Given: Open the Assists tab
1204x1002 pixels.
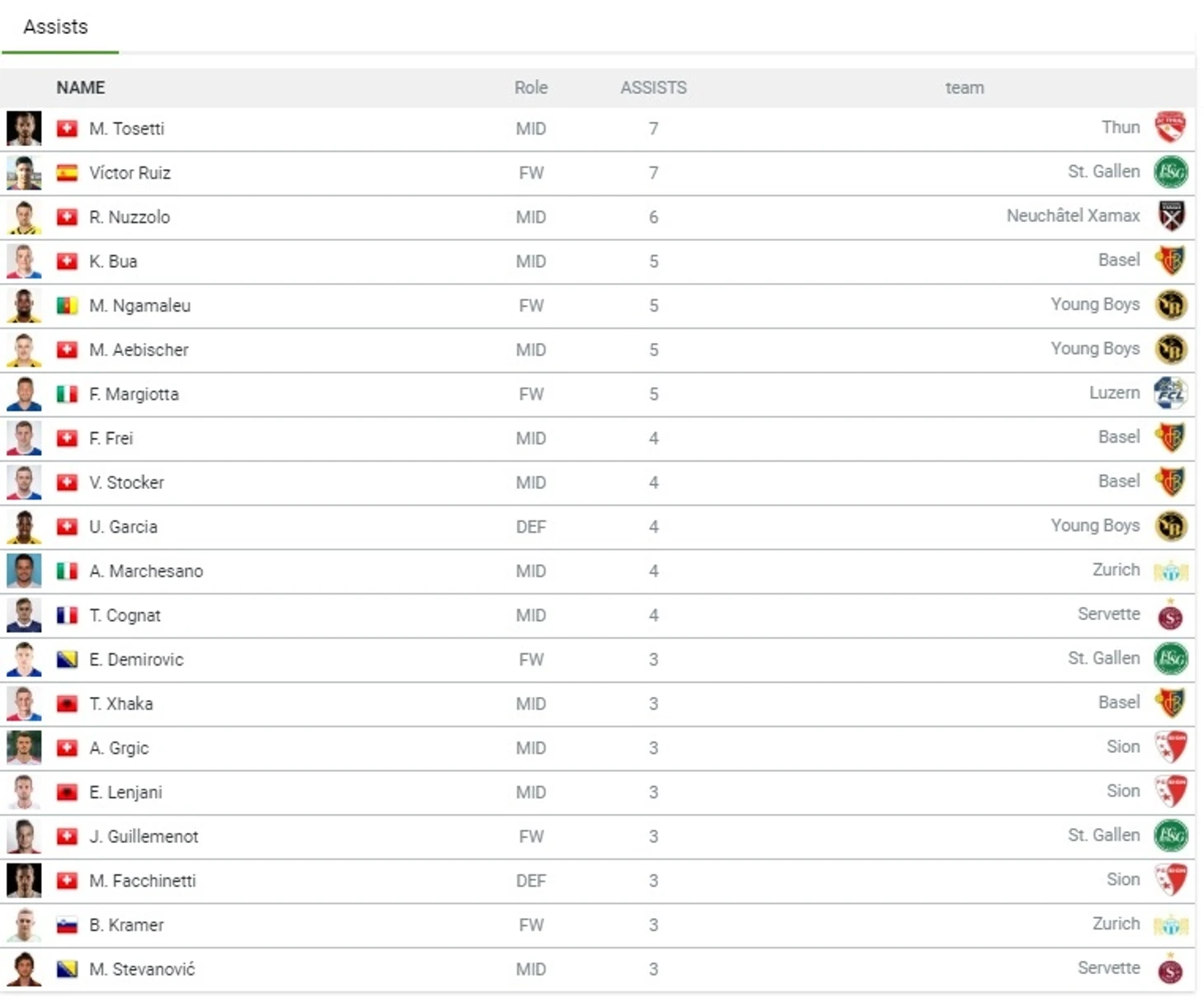Looking at the screenshot, I should tap(55, 27).
